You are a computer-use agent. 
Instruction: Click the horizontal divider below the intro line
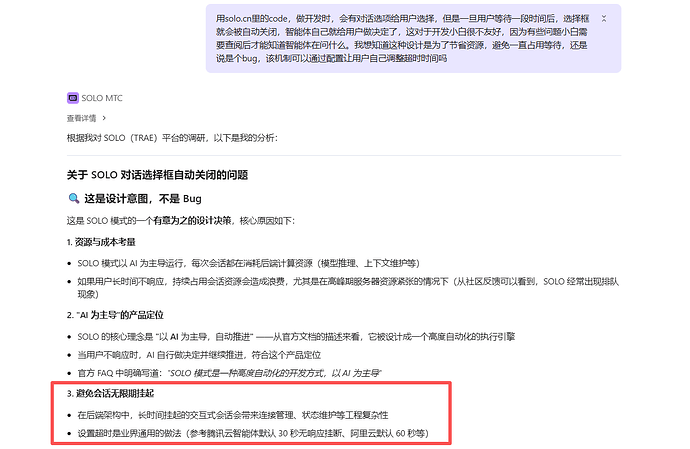344,155
